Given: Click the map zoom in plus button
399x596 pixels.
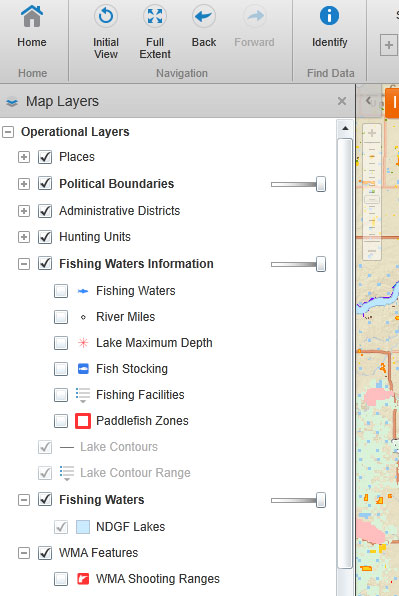Looking at the screenshot, I should click(x=372, y=133).
